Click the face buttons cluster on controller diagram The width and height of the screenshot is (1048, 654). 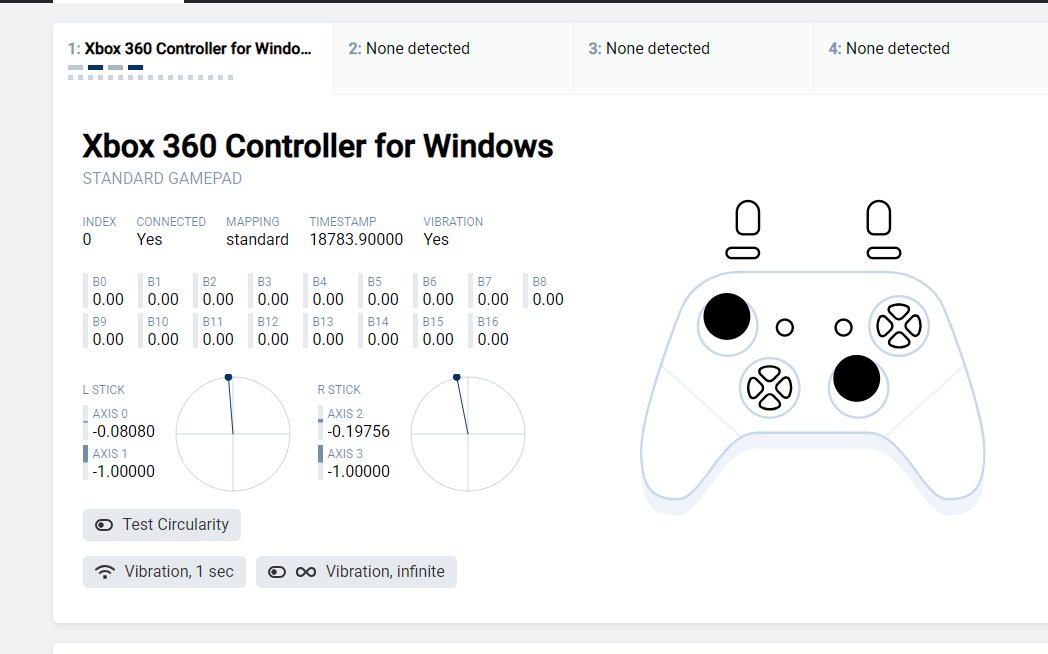[x=897, y=325]
